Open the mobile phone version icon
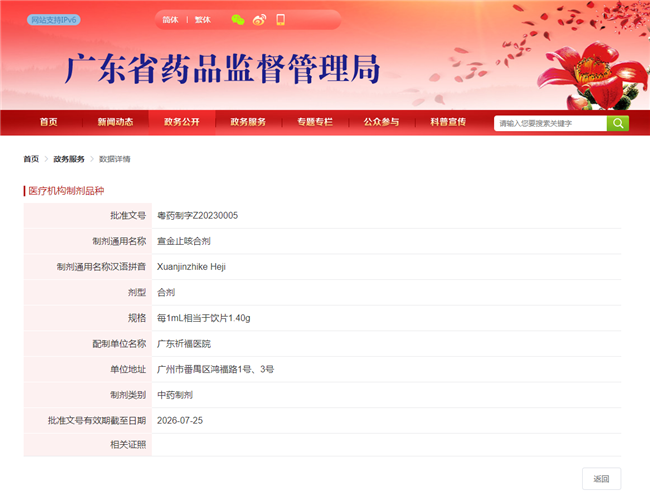The width and height of the screenshot is (650, 503). 281,19
